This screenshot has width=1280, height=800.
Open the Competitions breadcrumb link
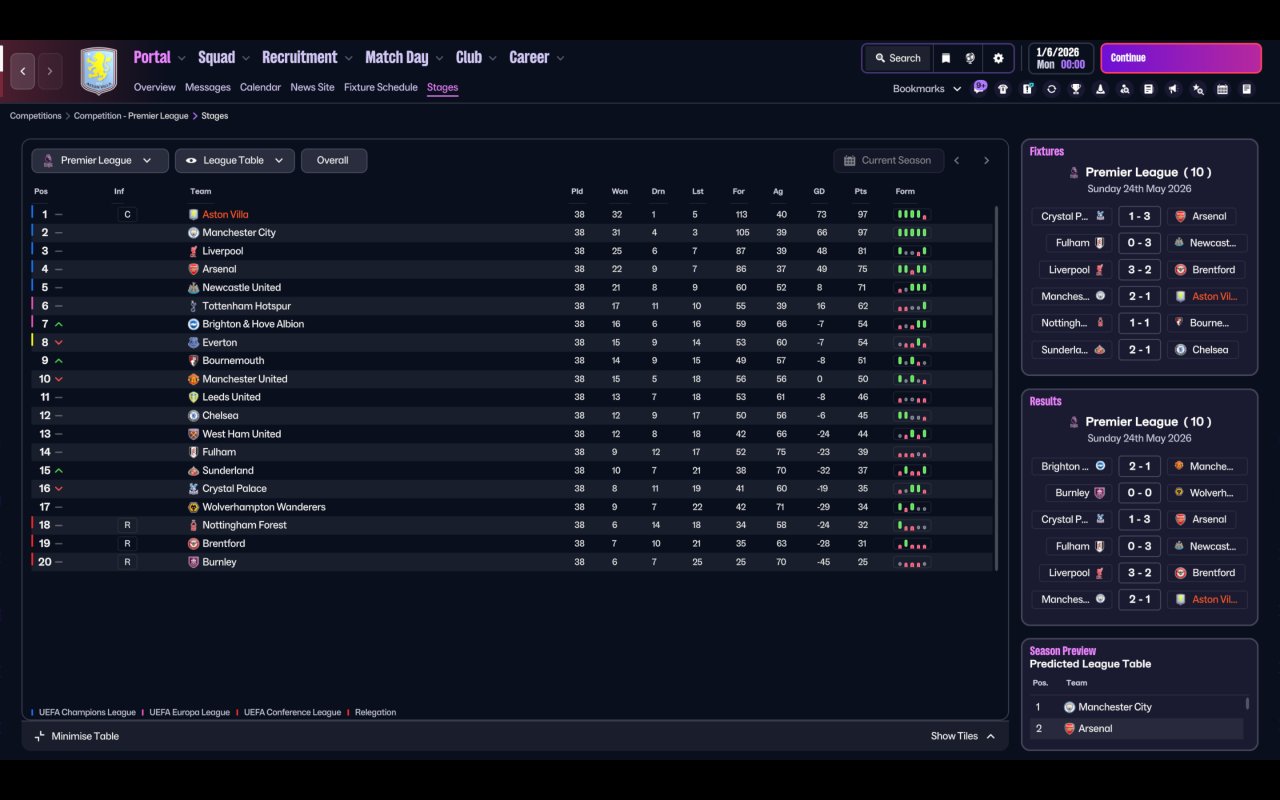[x=36, y=116]
